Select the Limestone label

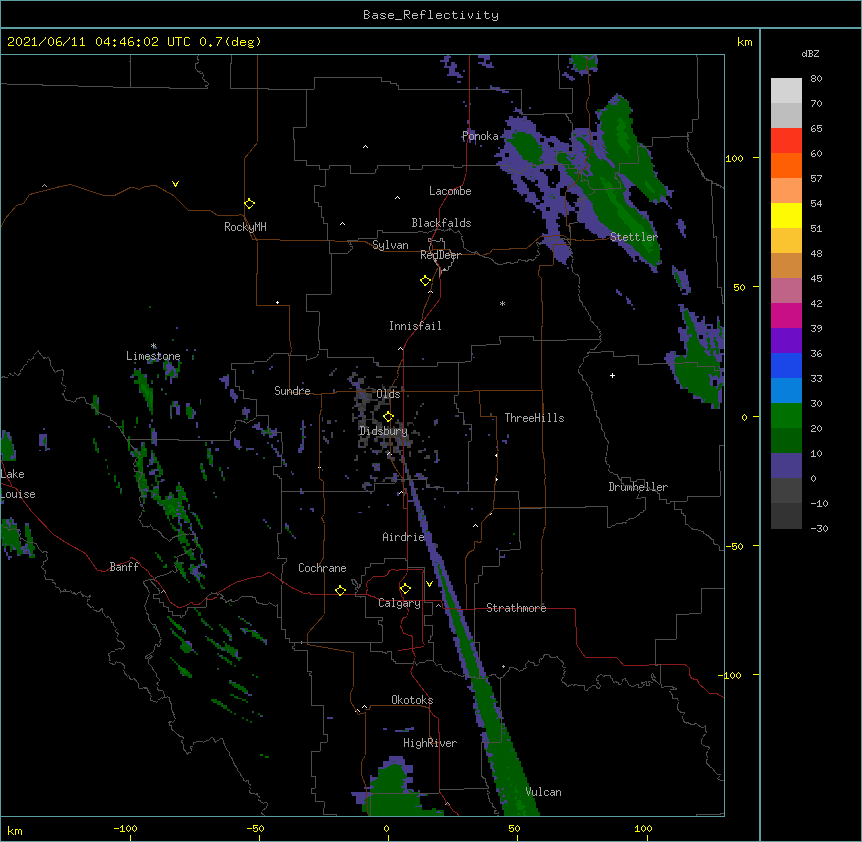point(153,356)
